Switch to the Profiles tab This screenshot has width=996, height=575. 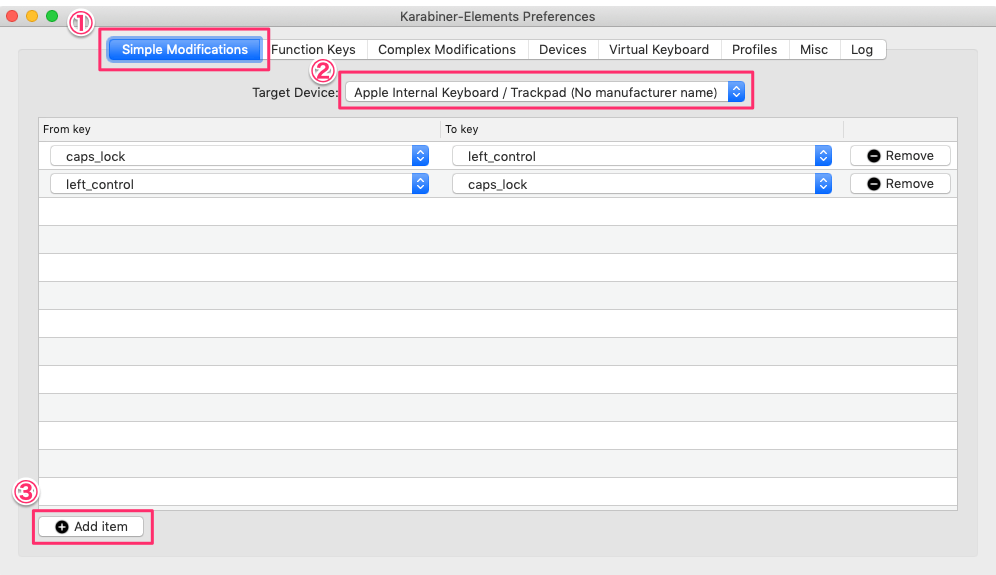755,50
